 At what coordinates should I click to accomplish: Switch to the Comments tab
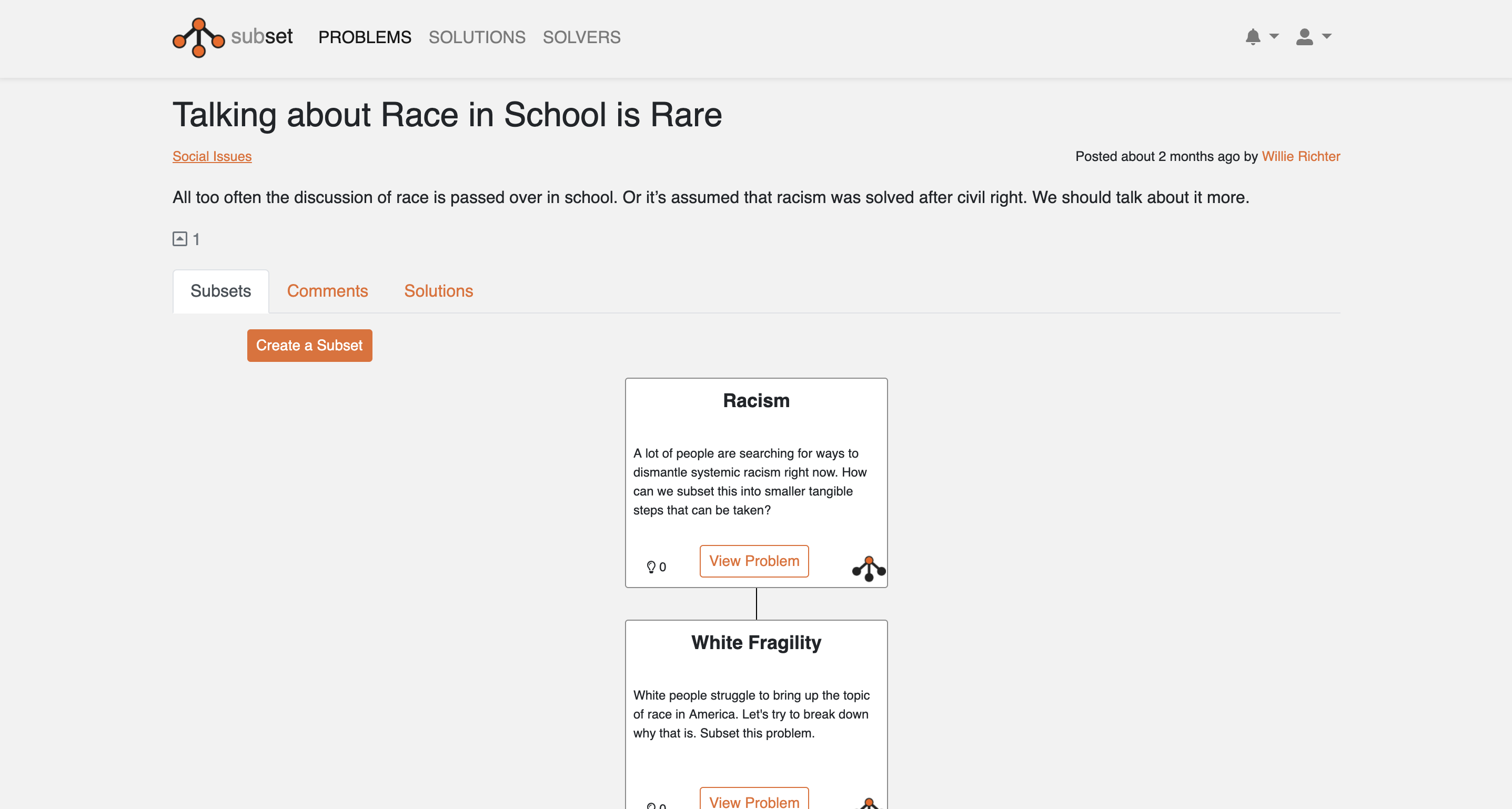[x=327, y=291]
